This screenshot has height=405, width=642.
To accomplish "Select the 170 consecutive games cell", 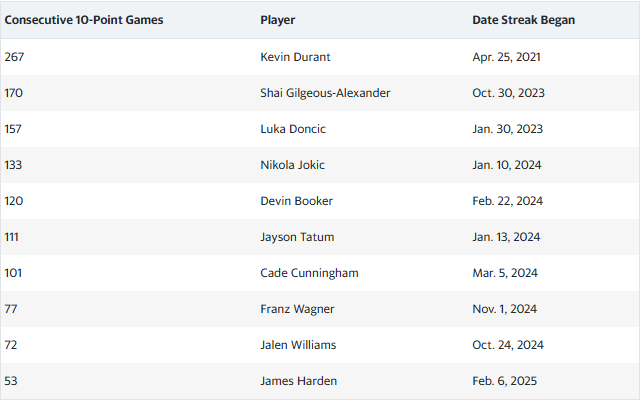I will [x=14, y=93].
